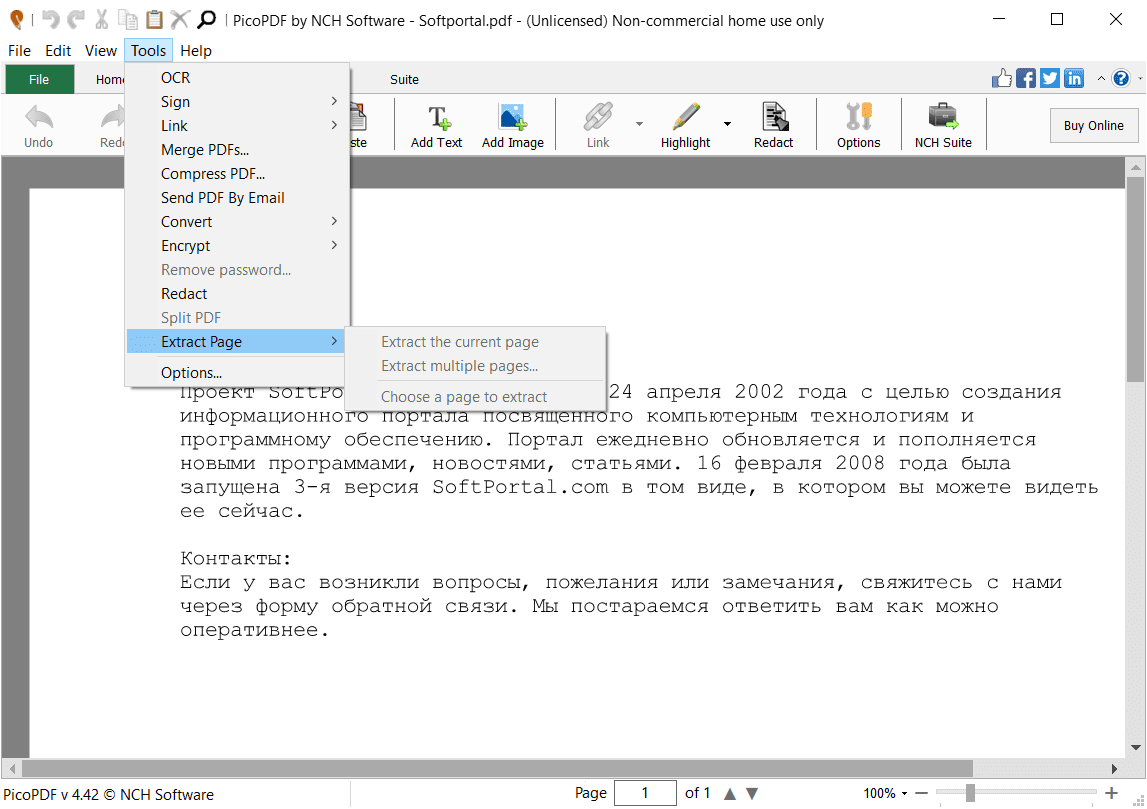
Task: Click the Find magnifier icon in title bar
Action: point(207,19)
